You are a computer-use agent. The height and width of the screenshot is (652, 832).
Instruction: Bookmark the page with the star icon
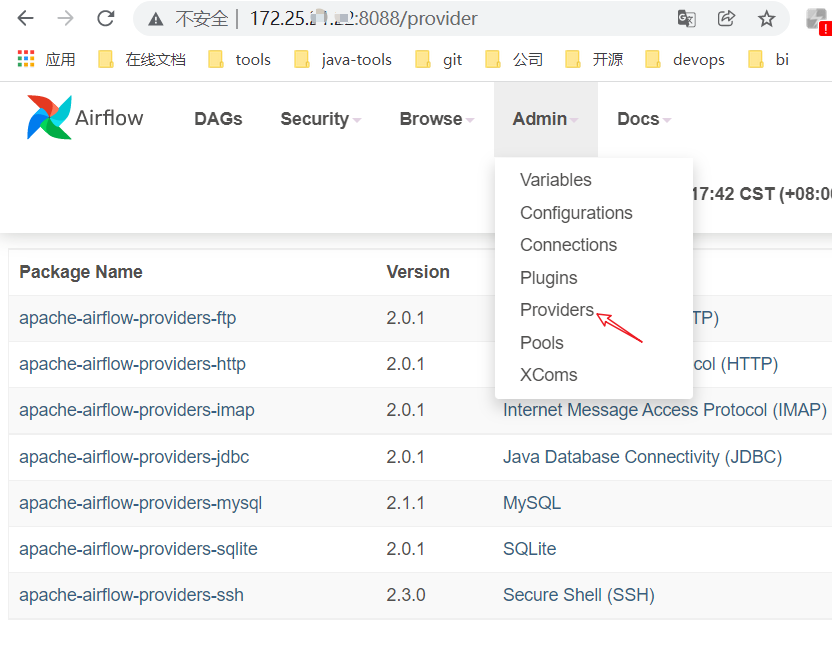click(767, 18)
